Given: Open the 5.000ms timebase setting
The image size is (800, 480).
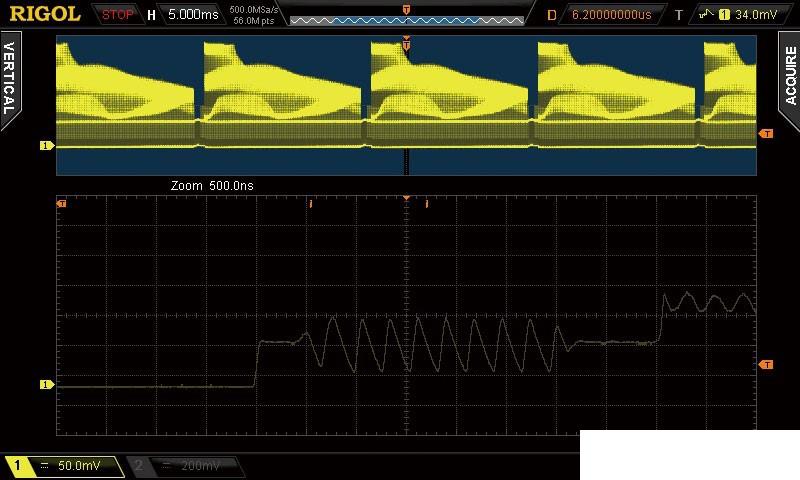Looking at the screenshot, I should [x=193, y=15].
